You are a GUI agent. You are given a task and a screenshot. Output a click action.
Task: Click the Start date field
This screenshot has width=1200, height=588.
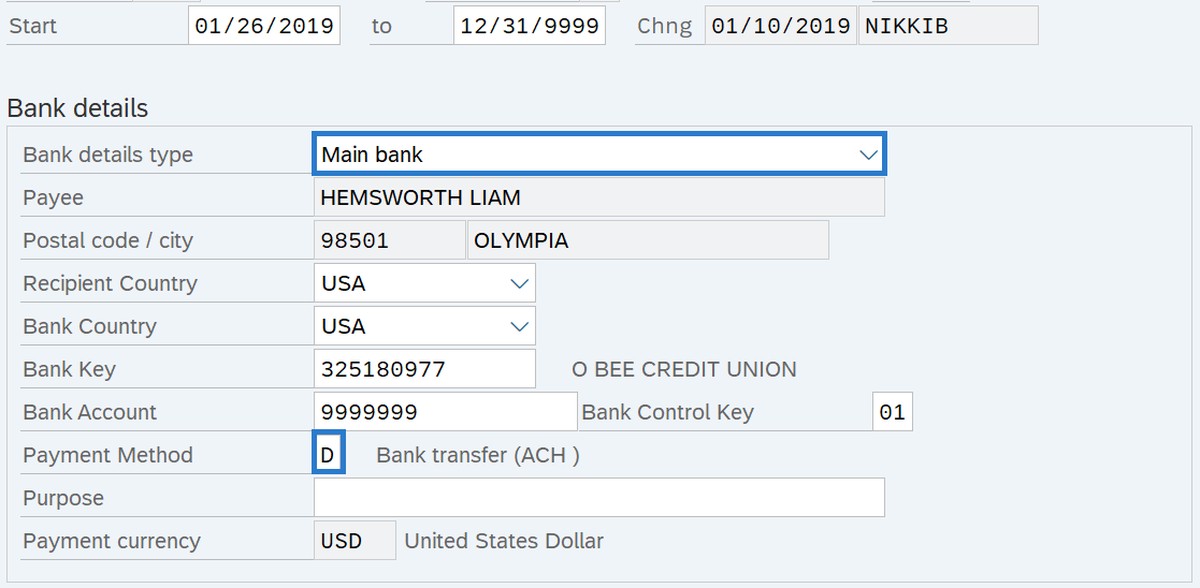coord(264,26)
